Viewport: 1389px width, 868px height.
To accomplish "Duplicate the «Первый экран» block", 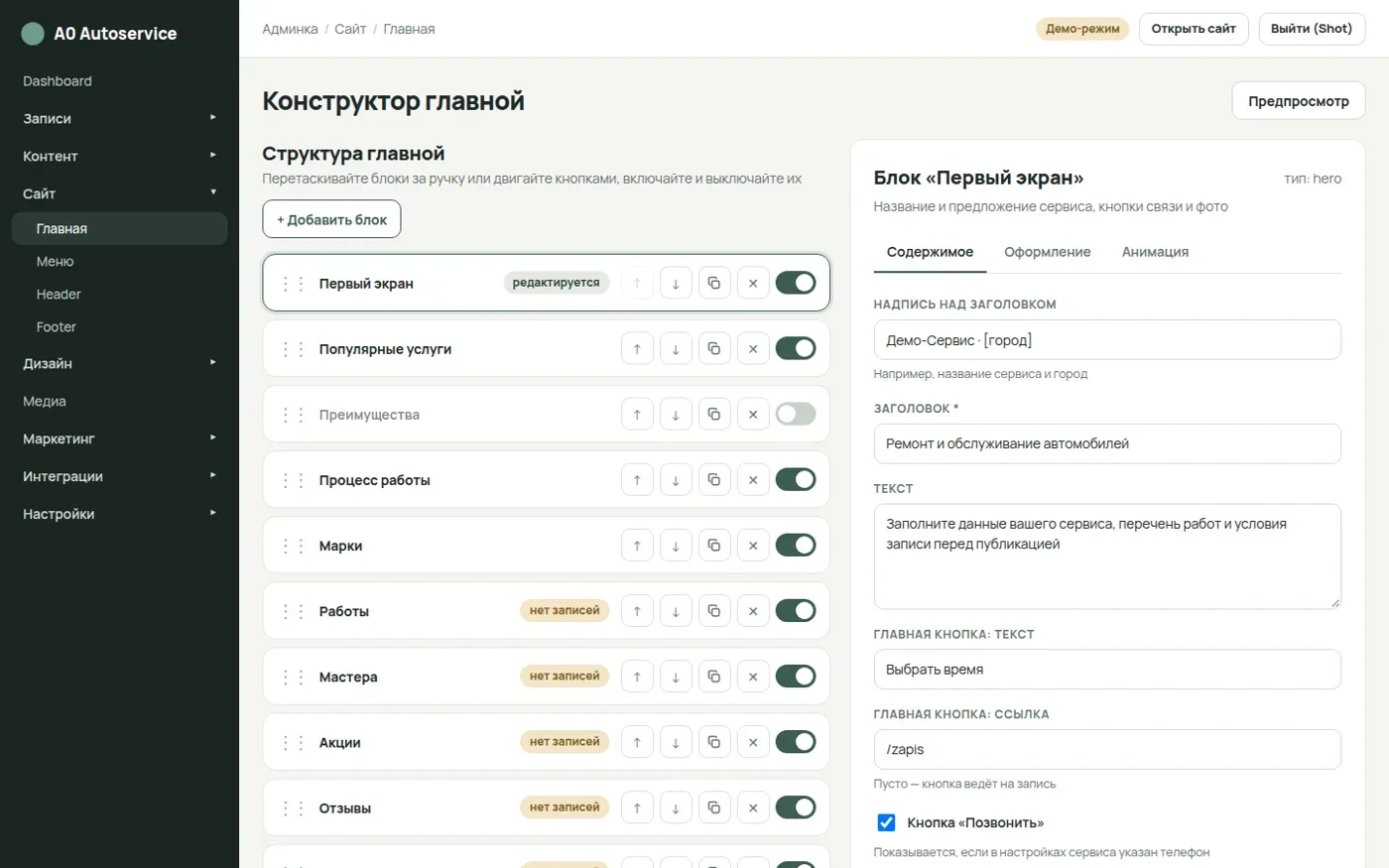I will 714,284.
